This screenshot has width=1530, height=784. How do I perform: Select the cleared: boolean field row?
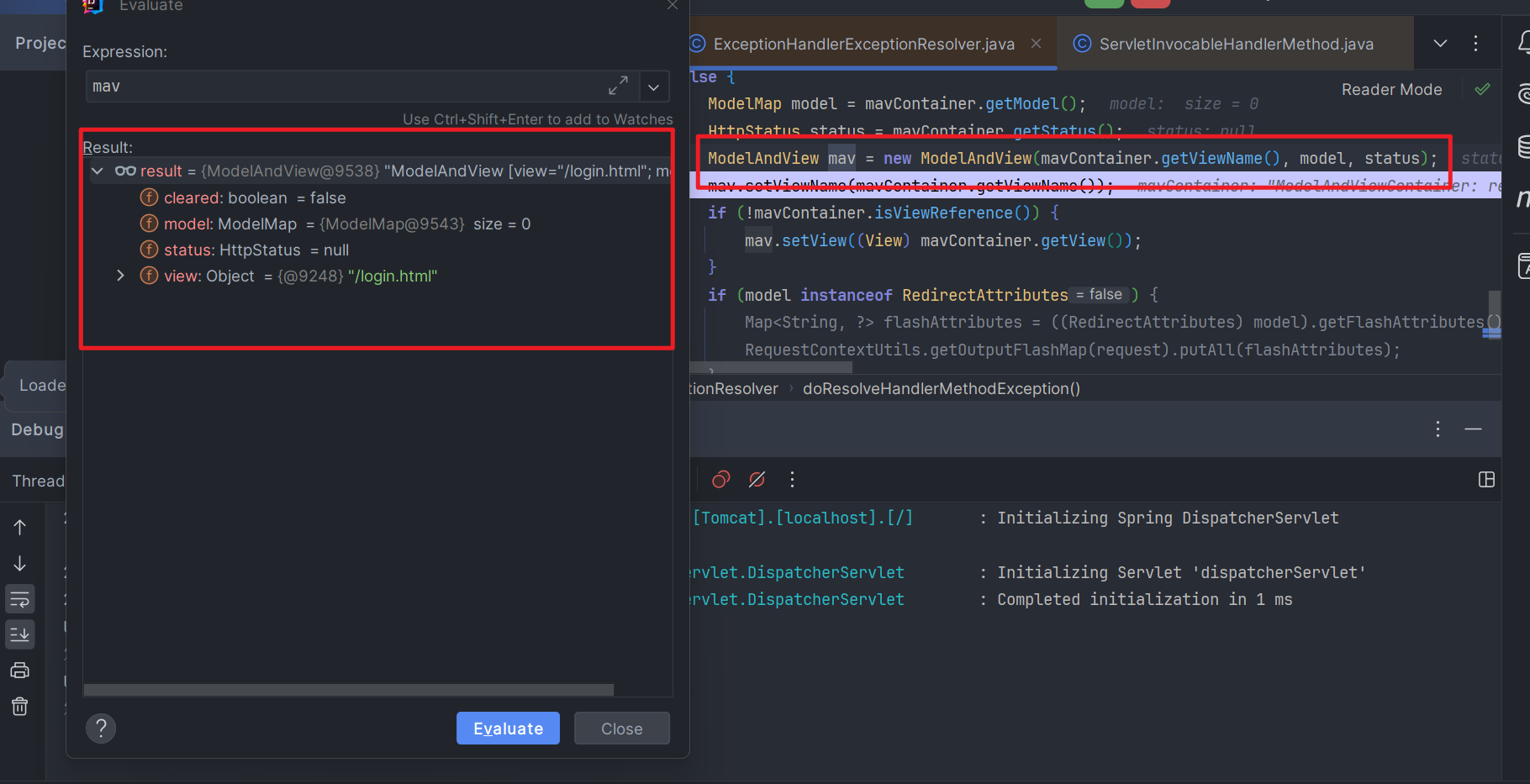[377, 197]
